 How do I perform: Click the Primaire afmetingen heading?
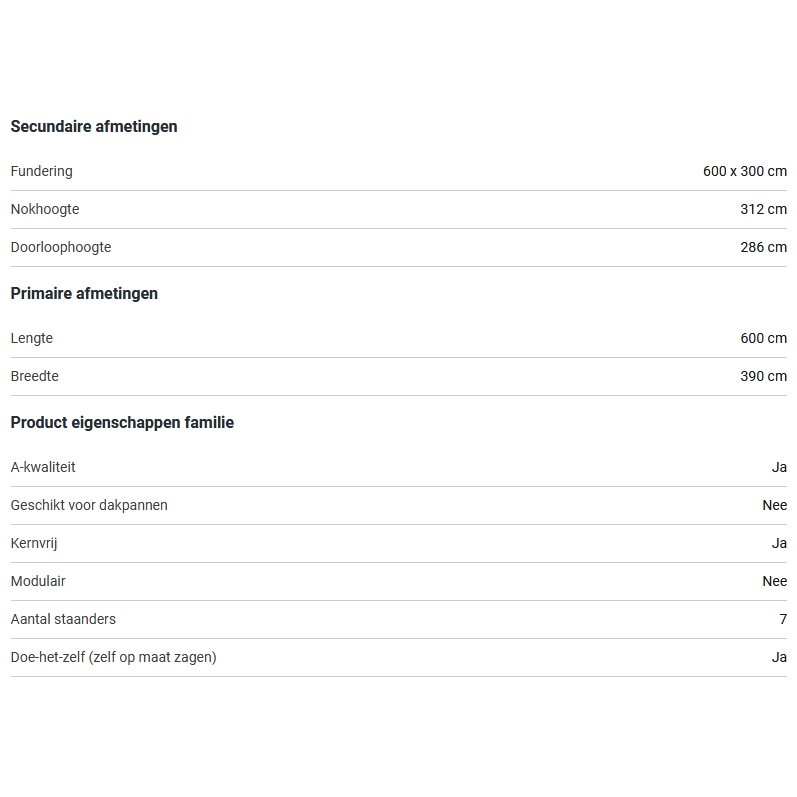coord(84,293)
